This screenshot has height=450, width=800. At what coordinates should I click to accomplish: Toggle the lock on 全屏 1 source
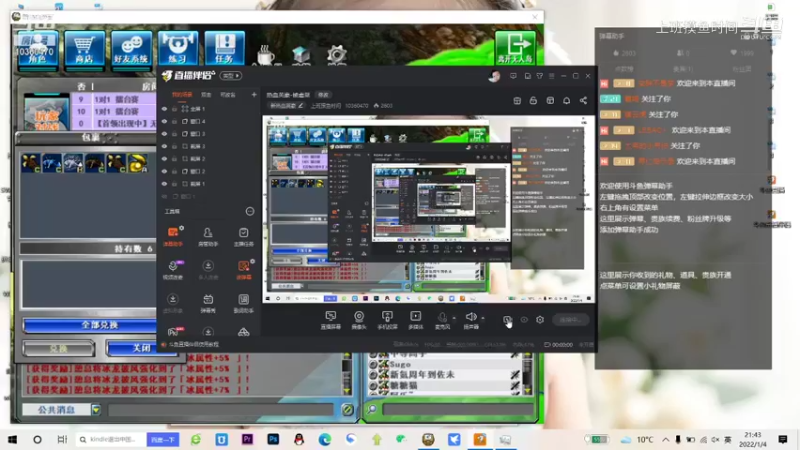(x=174, y=109)
